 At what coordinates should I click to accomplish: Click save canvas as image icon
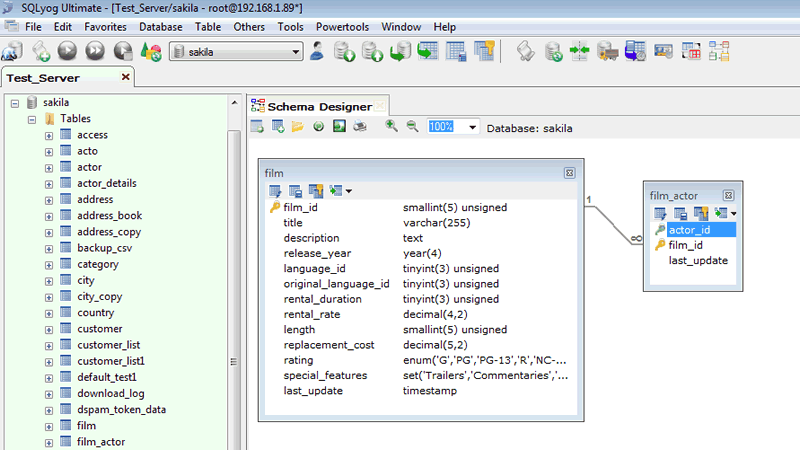(339, 127)
